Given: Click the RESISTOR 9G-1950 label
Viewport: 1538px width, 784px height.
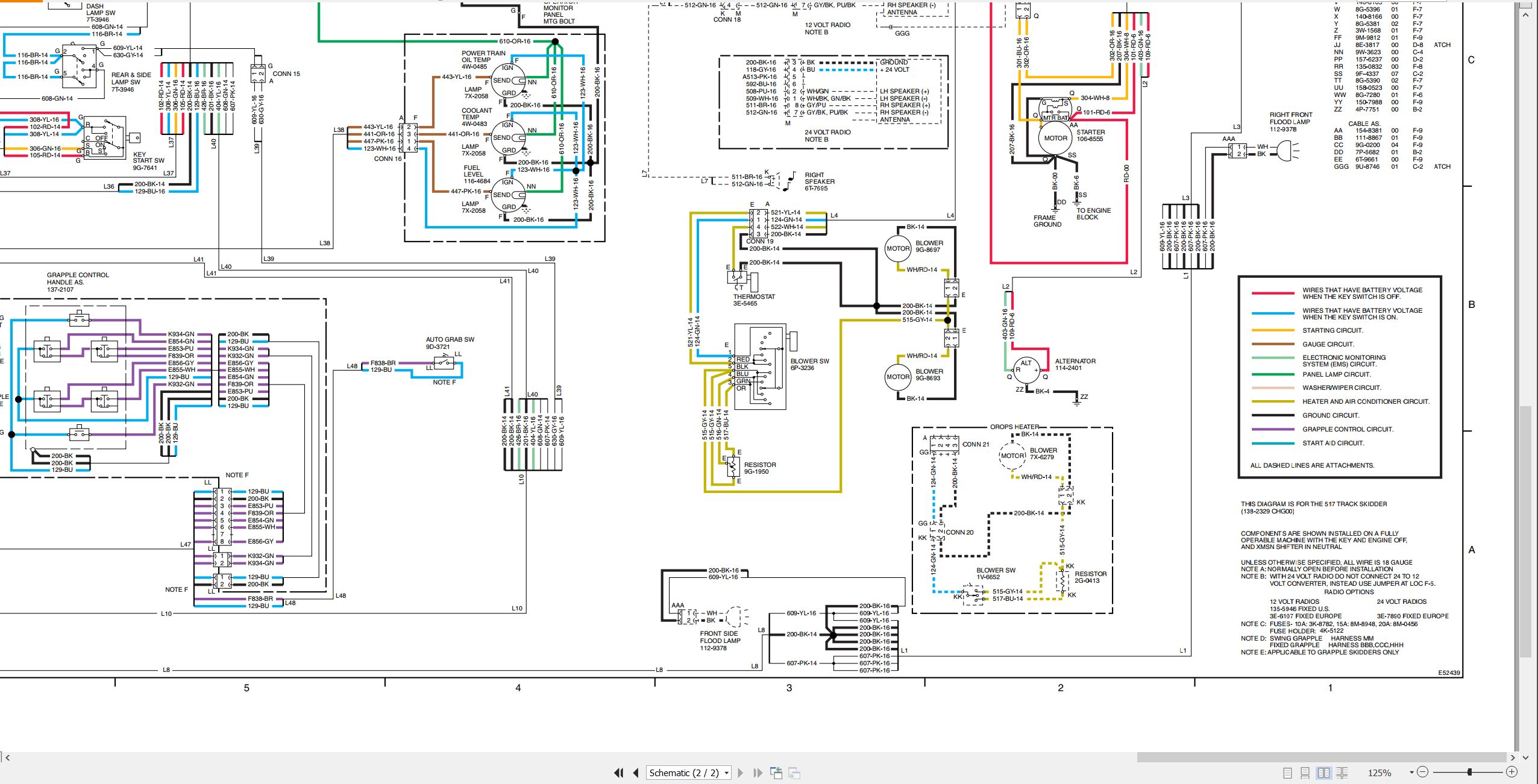Looking at the screenshot, I should pos(760,468).
